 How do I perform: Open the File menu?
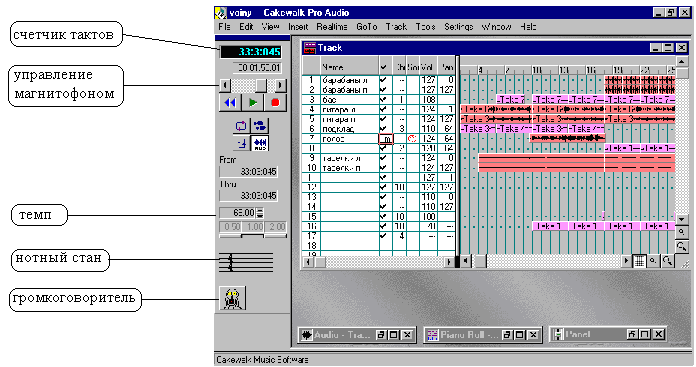[x=225, y=27]
